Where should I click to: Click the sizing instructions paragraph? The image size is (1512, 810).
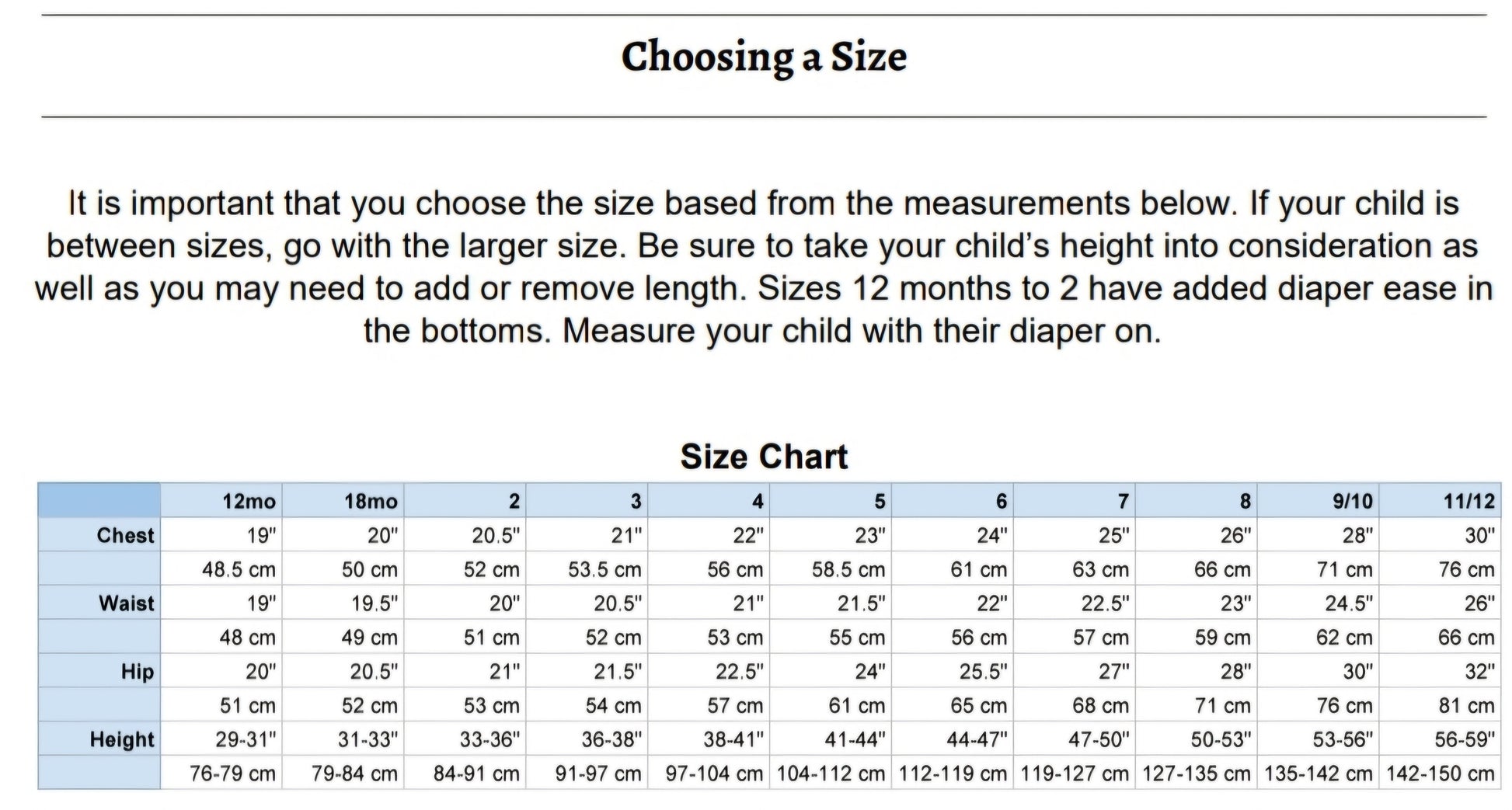coord(763,267)
